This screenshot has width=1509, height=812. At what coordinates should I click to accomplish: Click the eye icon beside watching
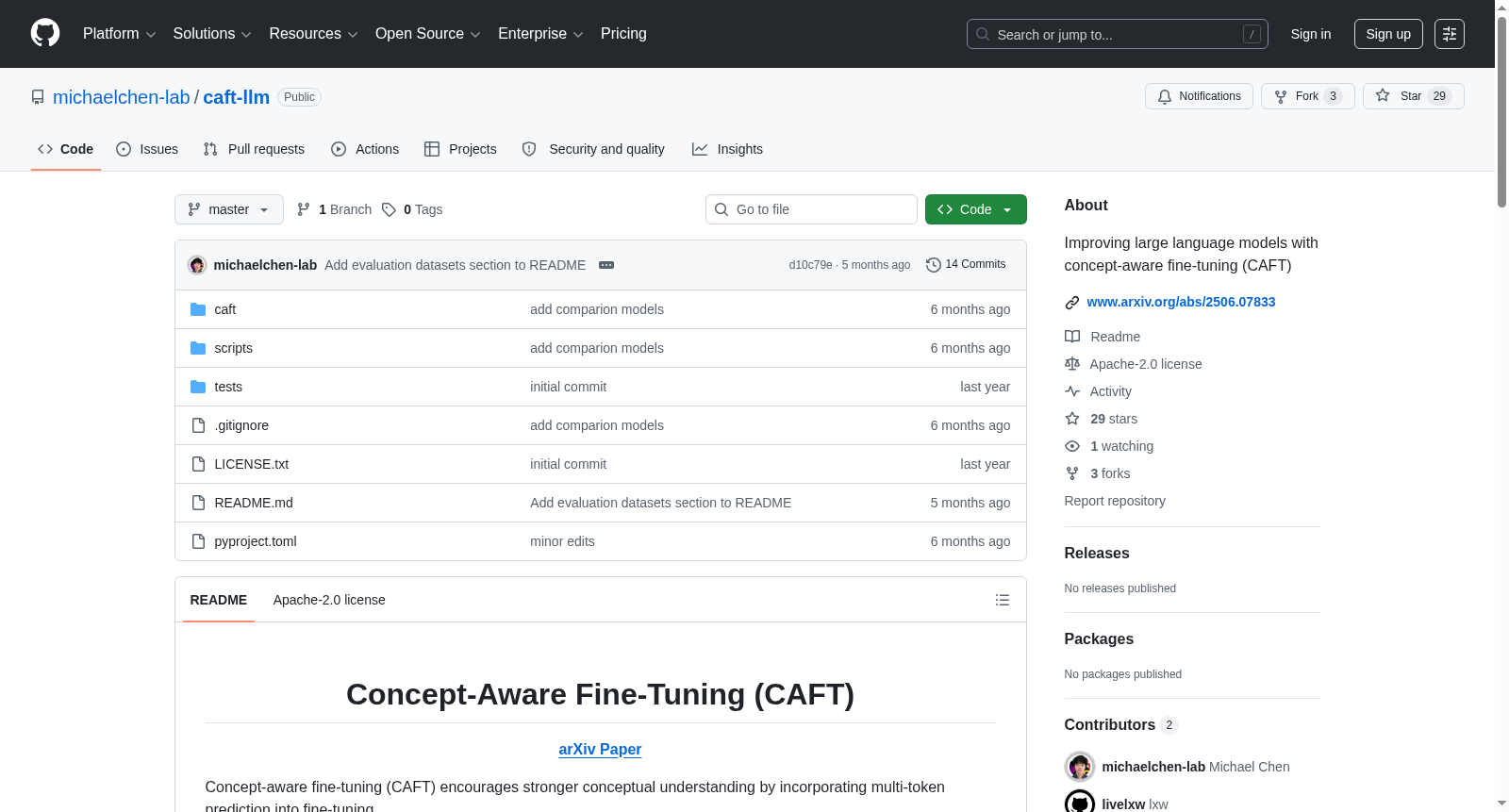click(1072, 446)
